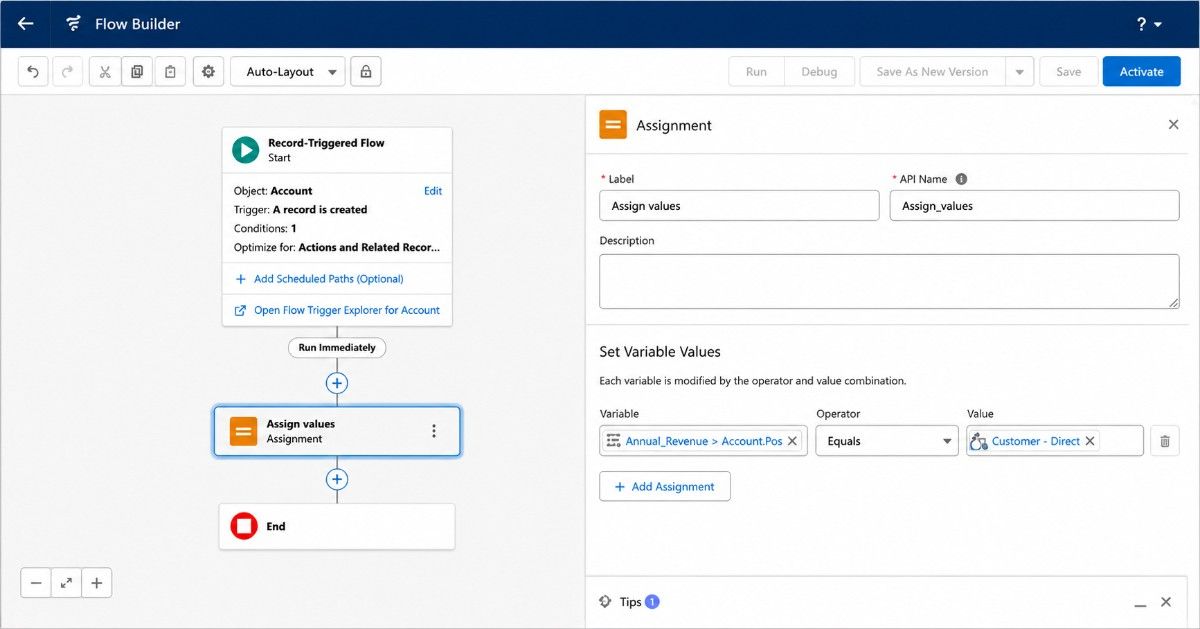Click the Conditions: 1 text
Image resolution: width=1200 pixels, height=629 pixels.
pyautogui.click(x=265, y=229)
